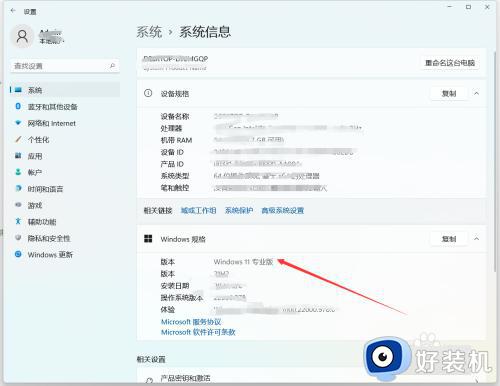This screenshot has width=500, height=386.
Task: Open 游戏 settings page
Action: [x=35, y=205]
